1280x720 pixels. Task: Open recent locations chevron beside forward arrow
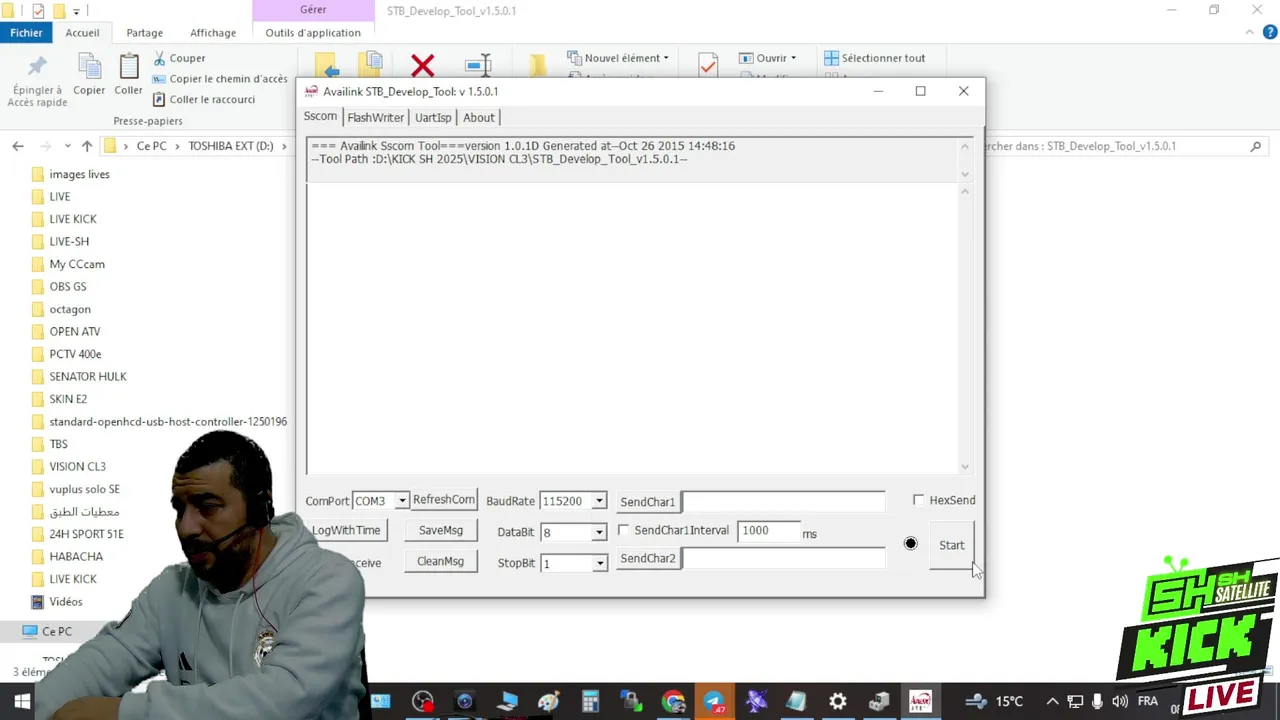click(67, 146)
